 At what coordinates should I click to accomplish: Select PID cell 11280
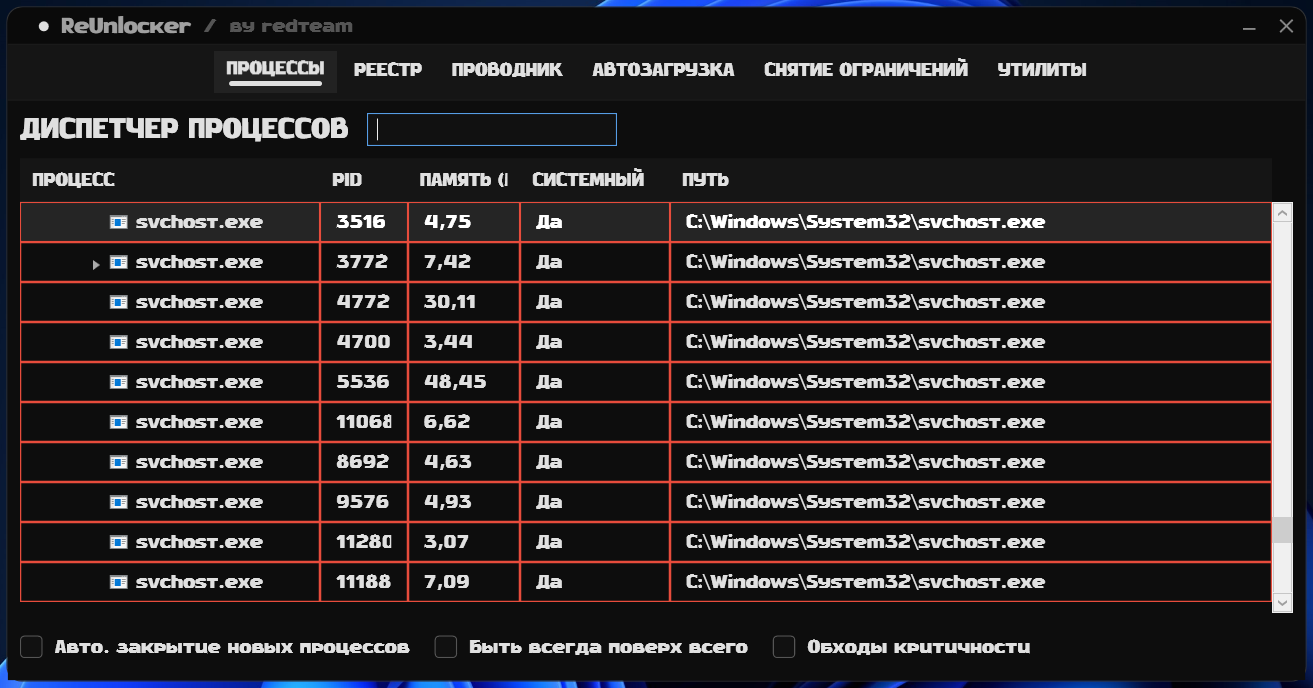(364, 542)
